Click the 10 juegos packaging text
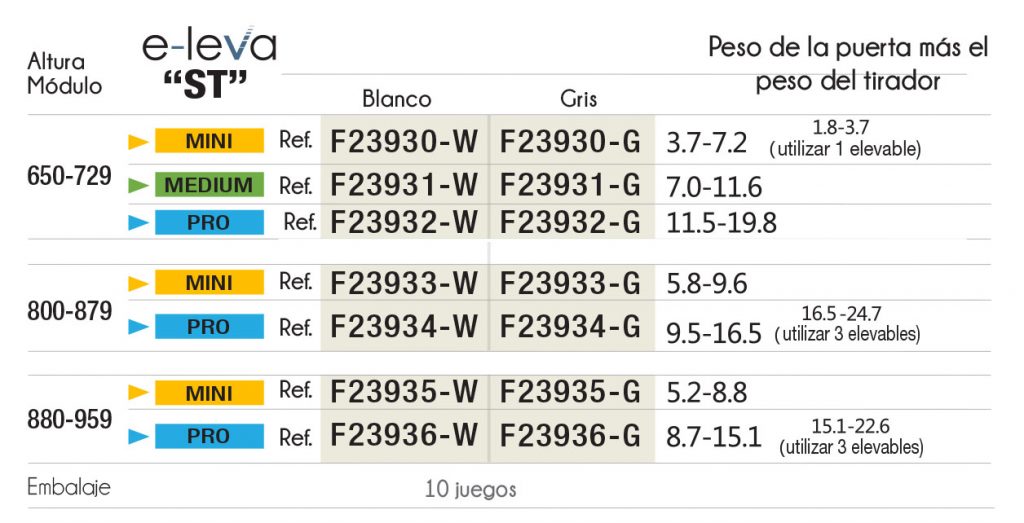This screenshot has height=523, width=1024. click(470, 490)
